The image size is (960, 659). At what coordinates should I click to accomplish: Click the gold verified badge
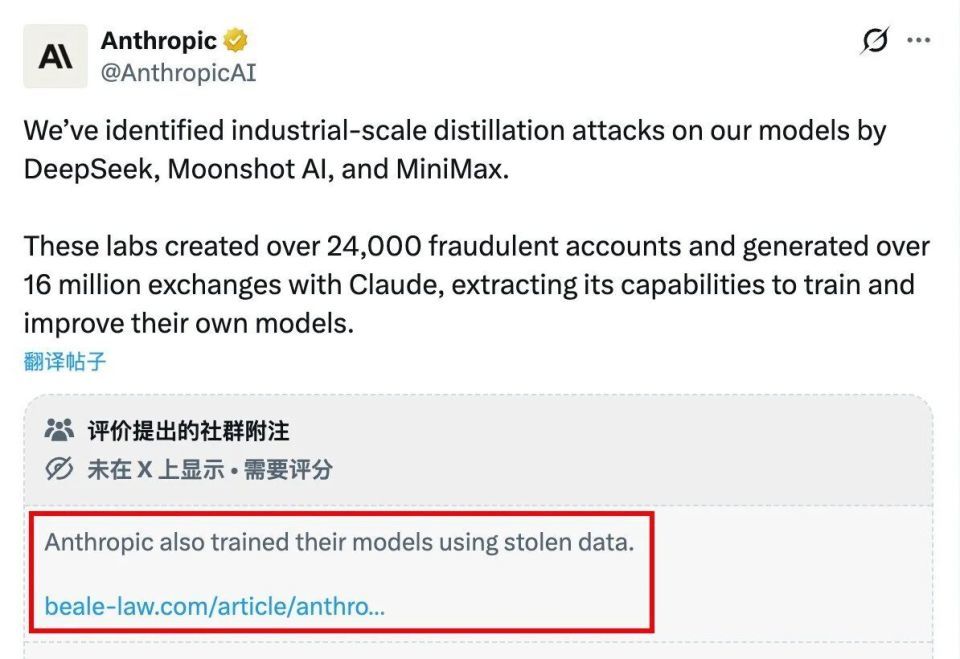(x=236, y=41)
